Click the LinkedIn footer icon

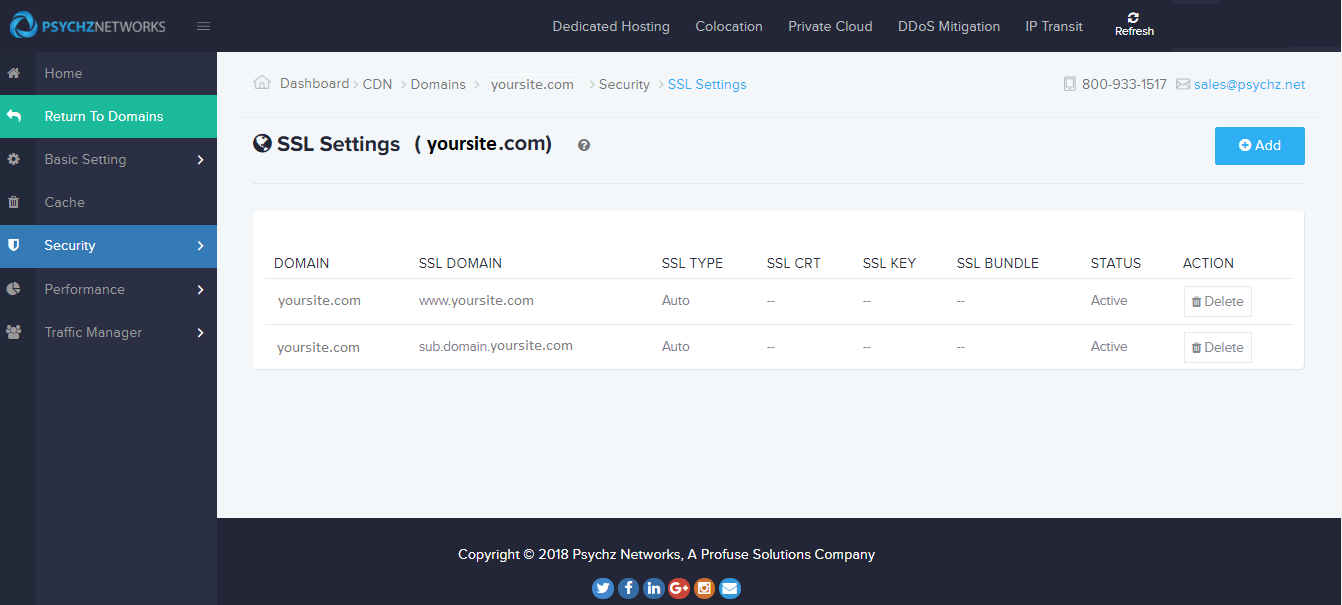coord(653,588)
